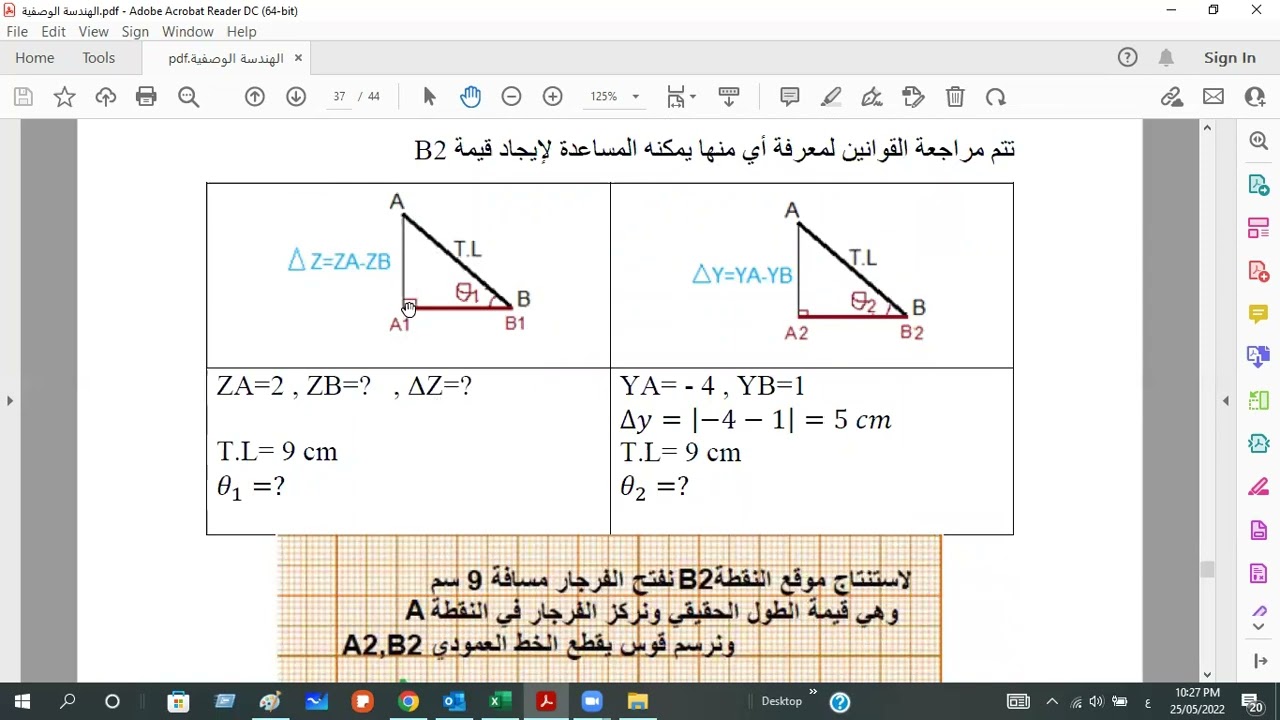1280x720 pixels.
Task: Open Zoom from the taskbar
Action: 592,702
